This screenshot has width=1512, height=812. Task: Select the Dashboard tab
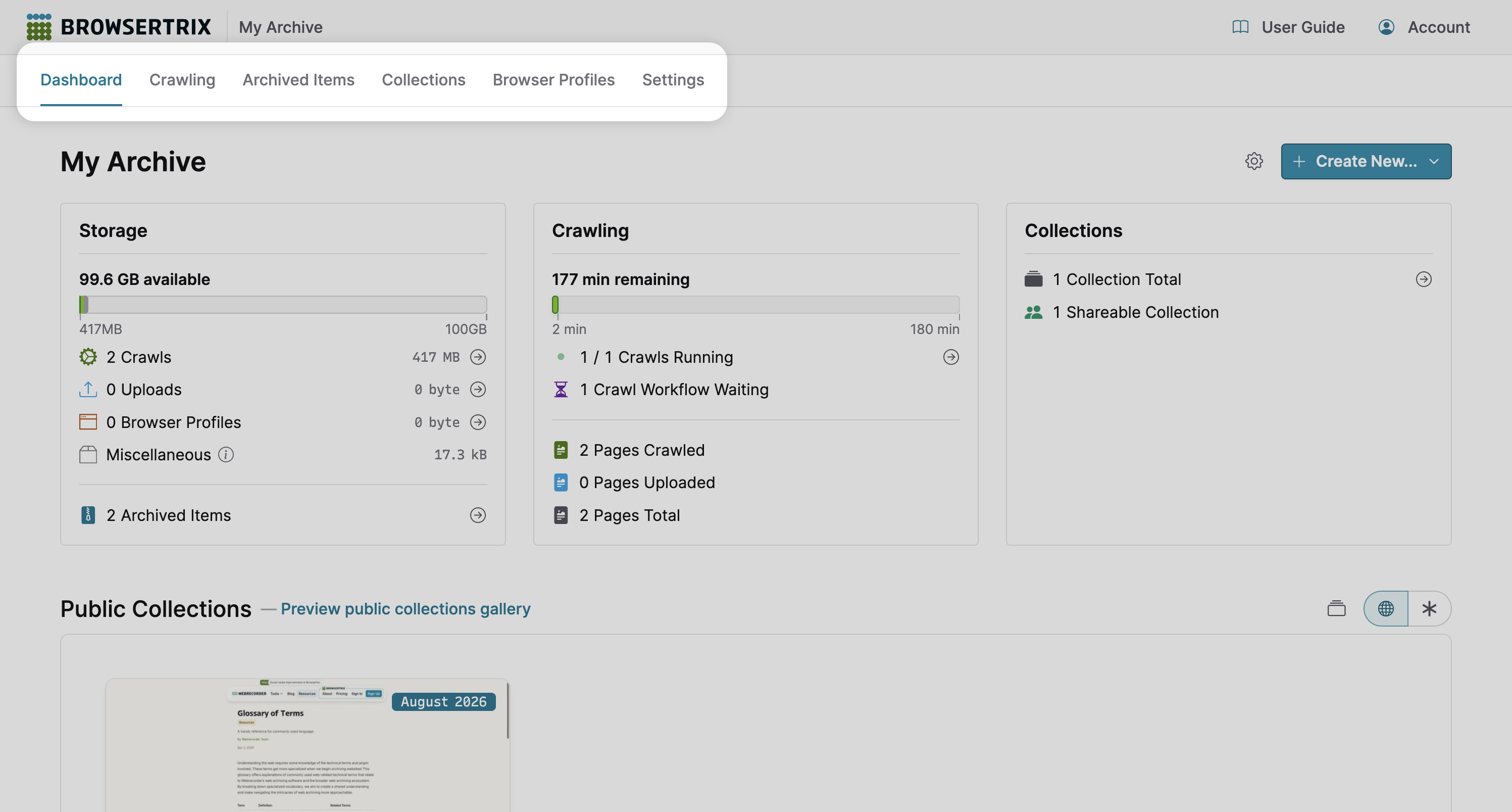[x=81, y=80]
